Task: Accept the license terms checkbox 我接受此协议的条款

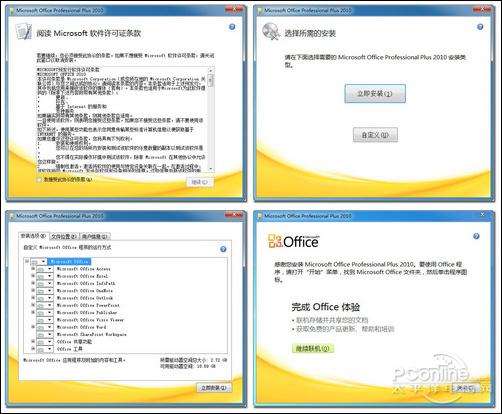Action: [x=39, y=180]
